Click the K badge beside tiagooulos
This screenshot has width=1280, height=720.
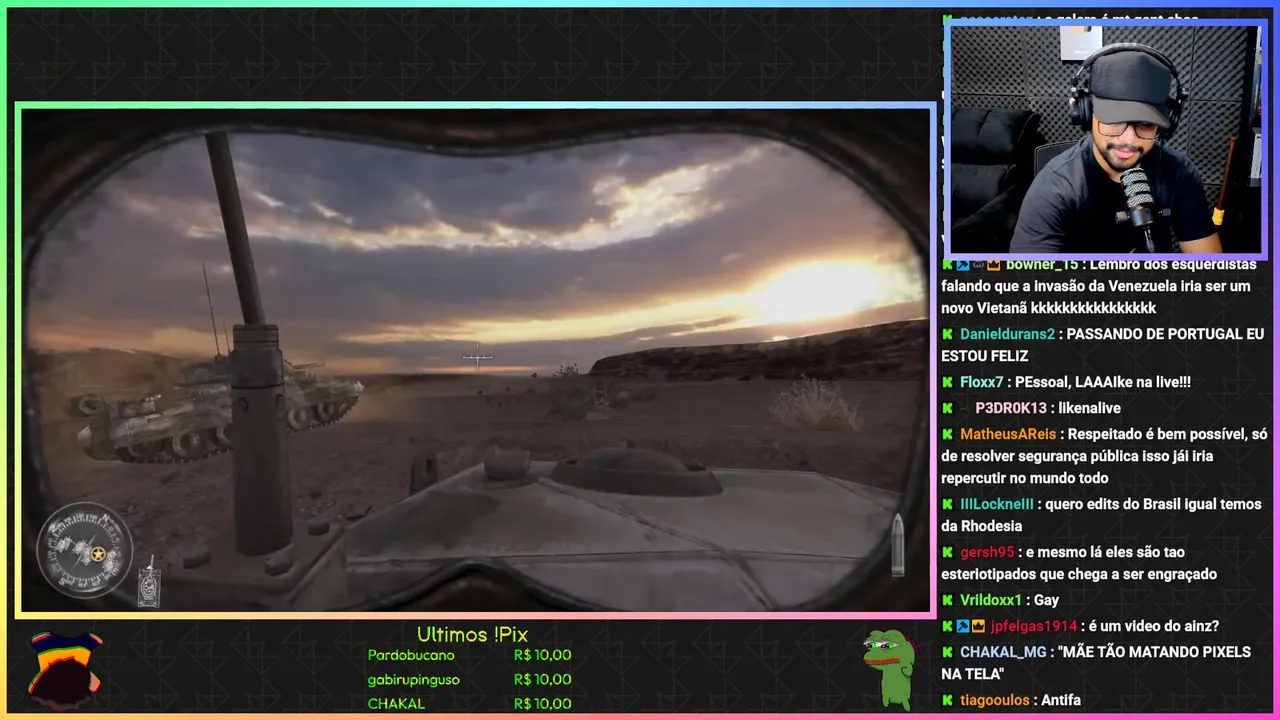pyautogui.click(x=947, y=700)
